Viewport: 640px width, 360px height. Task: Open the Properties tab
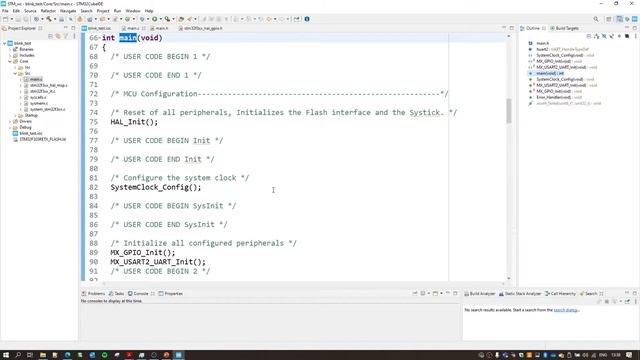tap(171, 293)
